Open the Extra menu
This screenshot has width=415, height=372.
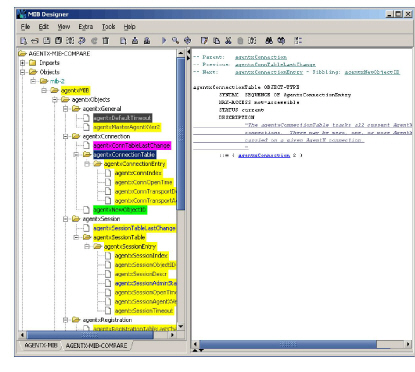tap(86, 27)
